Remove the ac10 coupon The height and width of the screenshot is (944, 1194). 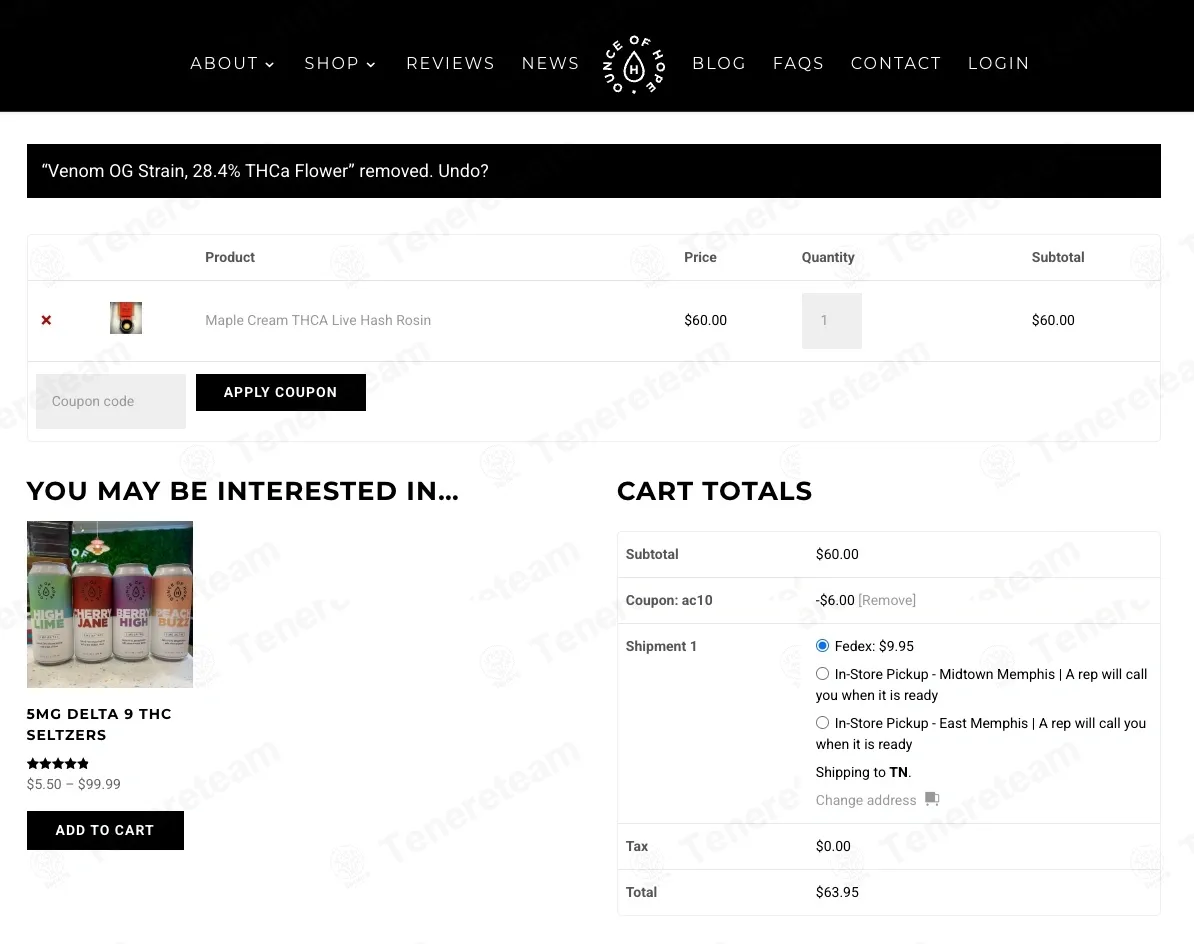(x=887, y=600)
